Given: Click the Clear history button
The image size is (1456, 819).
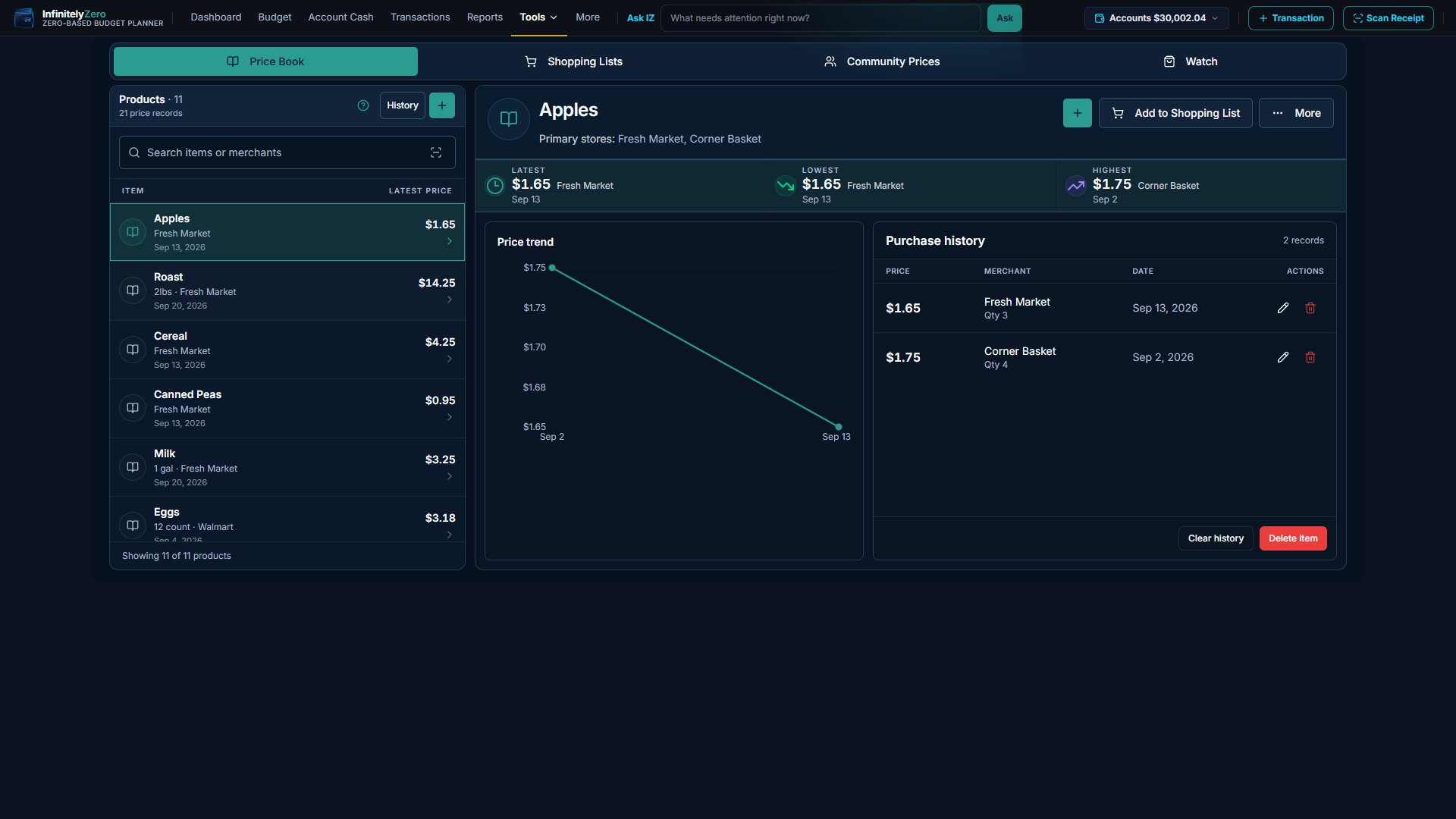Looking at the screenshot, I should tap(1216, 538).
